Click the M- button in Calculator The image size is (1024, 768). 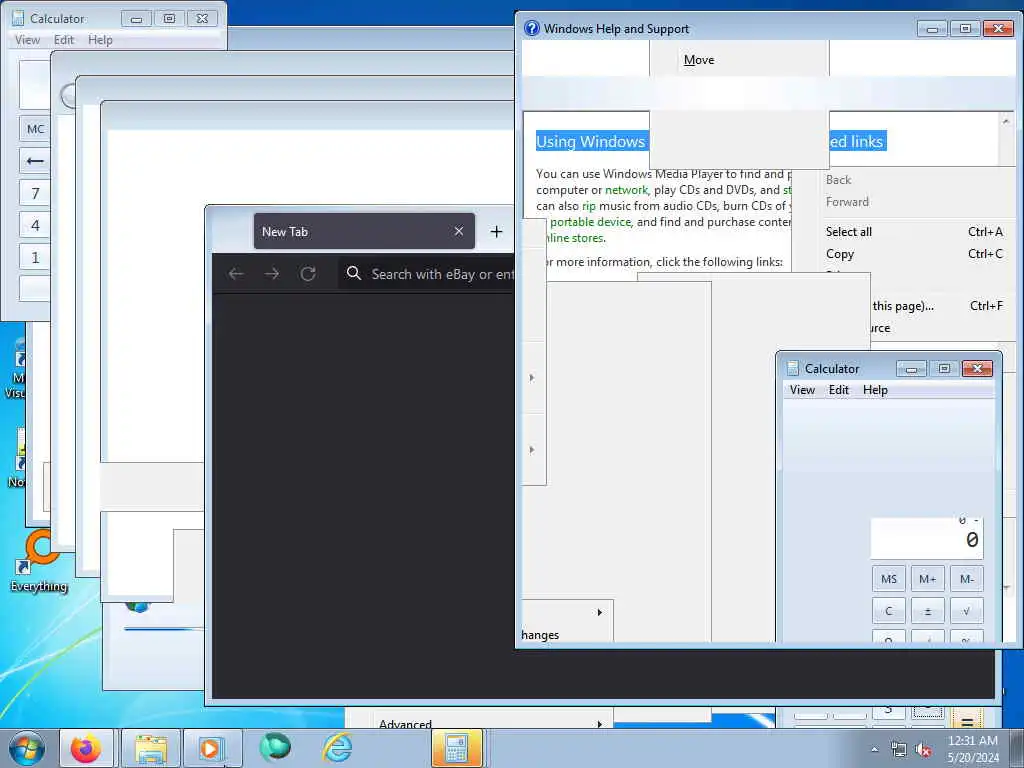click(967, 579)
